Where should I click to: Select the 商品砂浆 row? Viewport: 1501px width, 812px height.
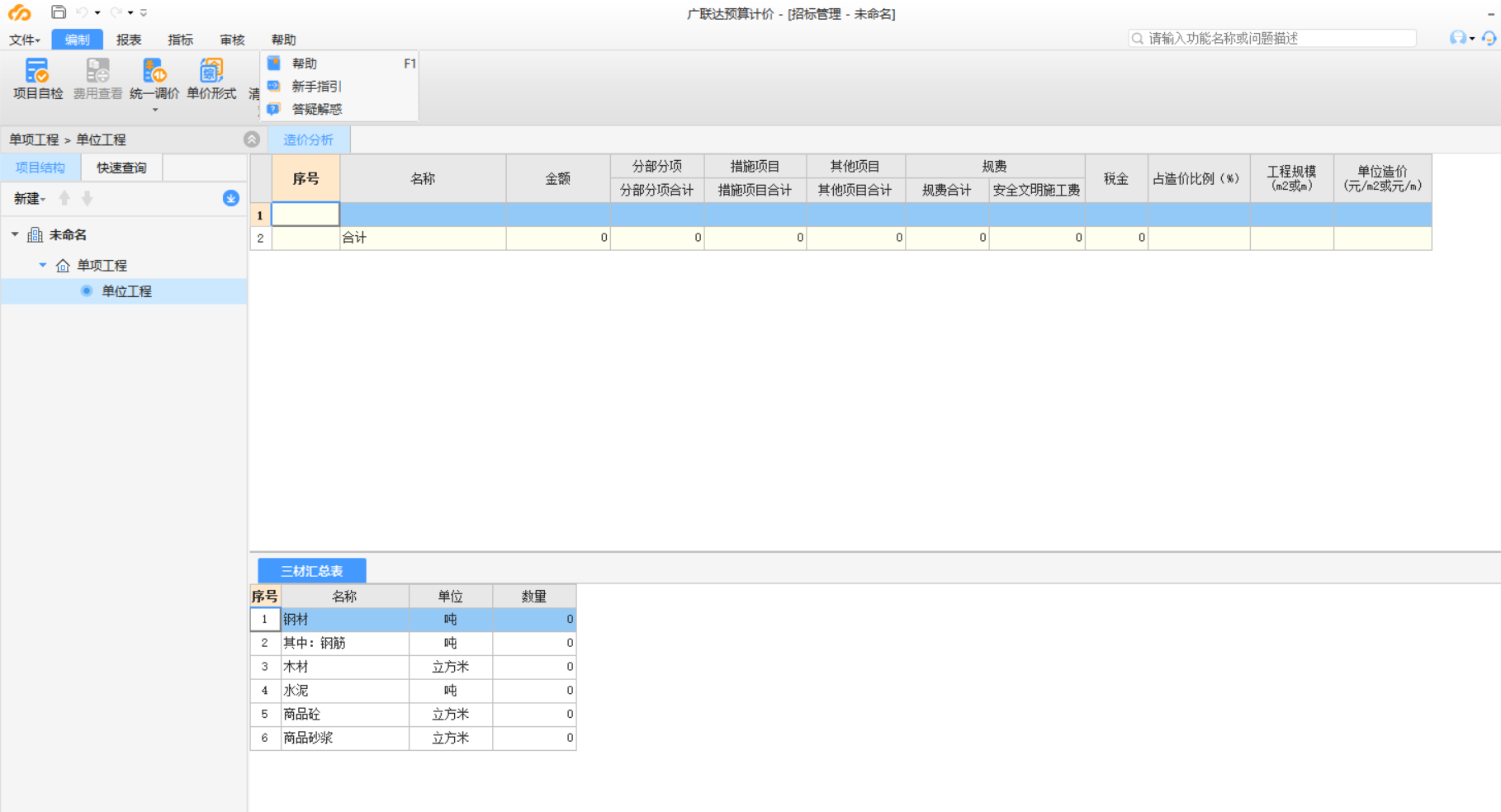coord(413,738)
